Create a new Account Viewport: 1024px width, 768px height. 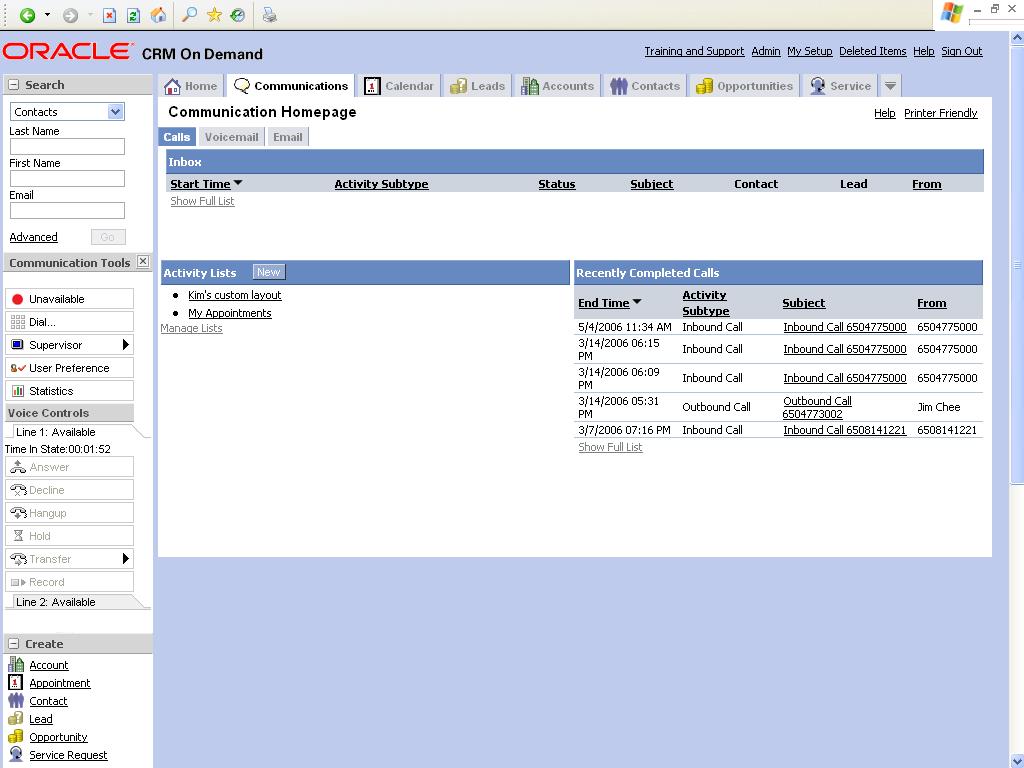pos(48,665)
